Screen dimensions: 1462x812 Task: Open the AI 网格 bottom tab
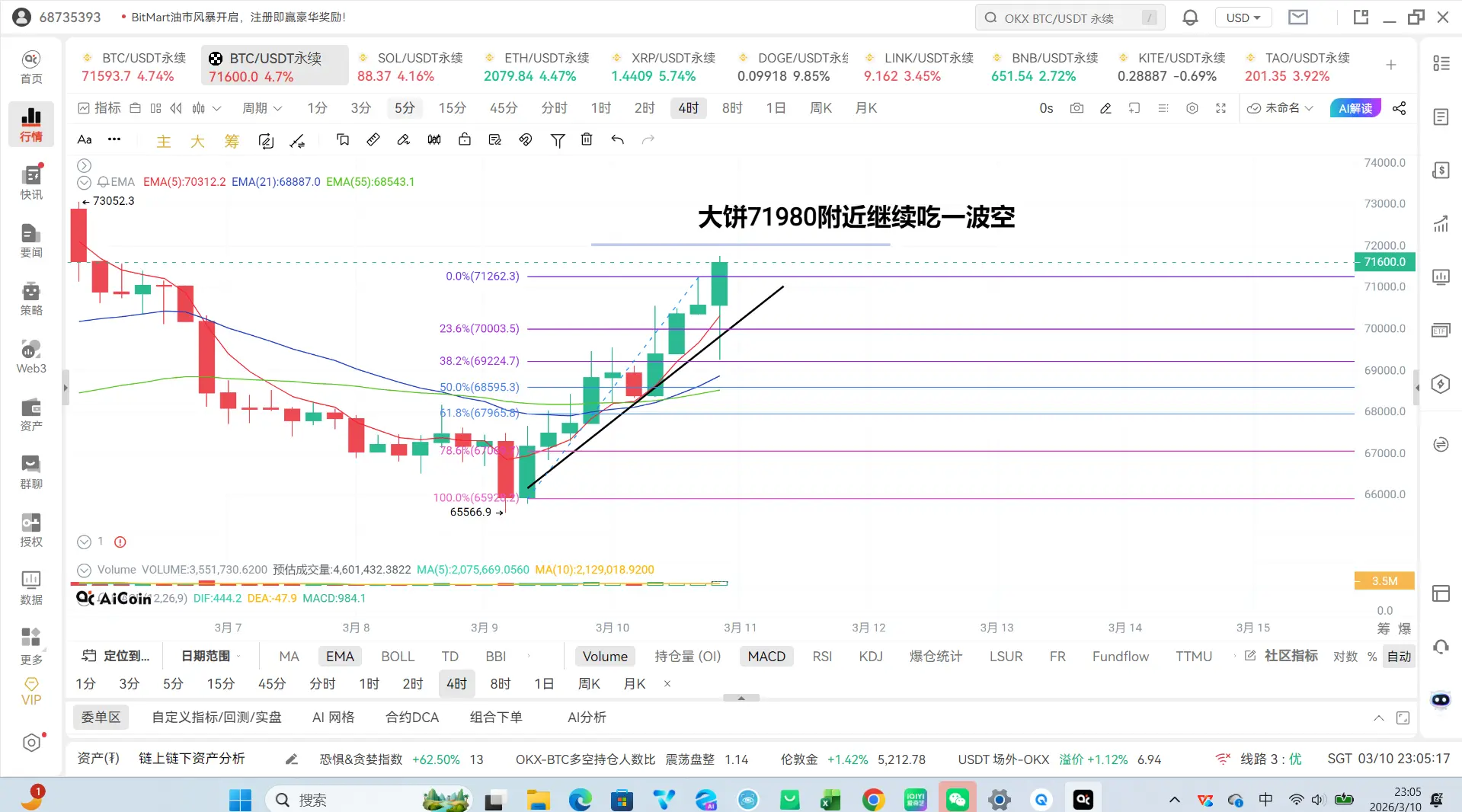coord(333,718)
